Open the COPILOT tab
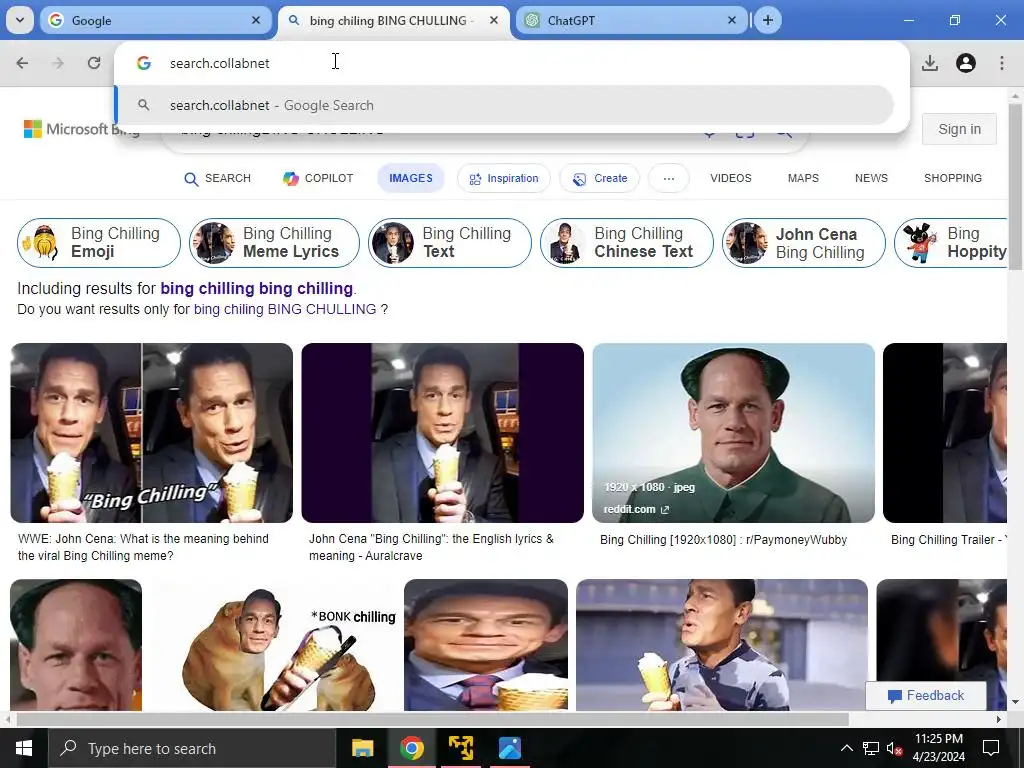Image resolution: width=1024 pixels, height=768 pixels. click(x=318, y=178)
